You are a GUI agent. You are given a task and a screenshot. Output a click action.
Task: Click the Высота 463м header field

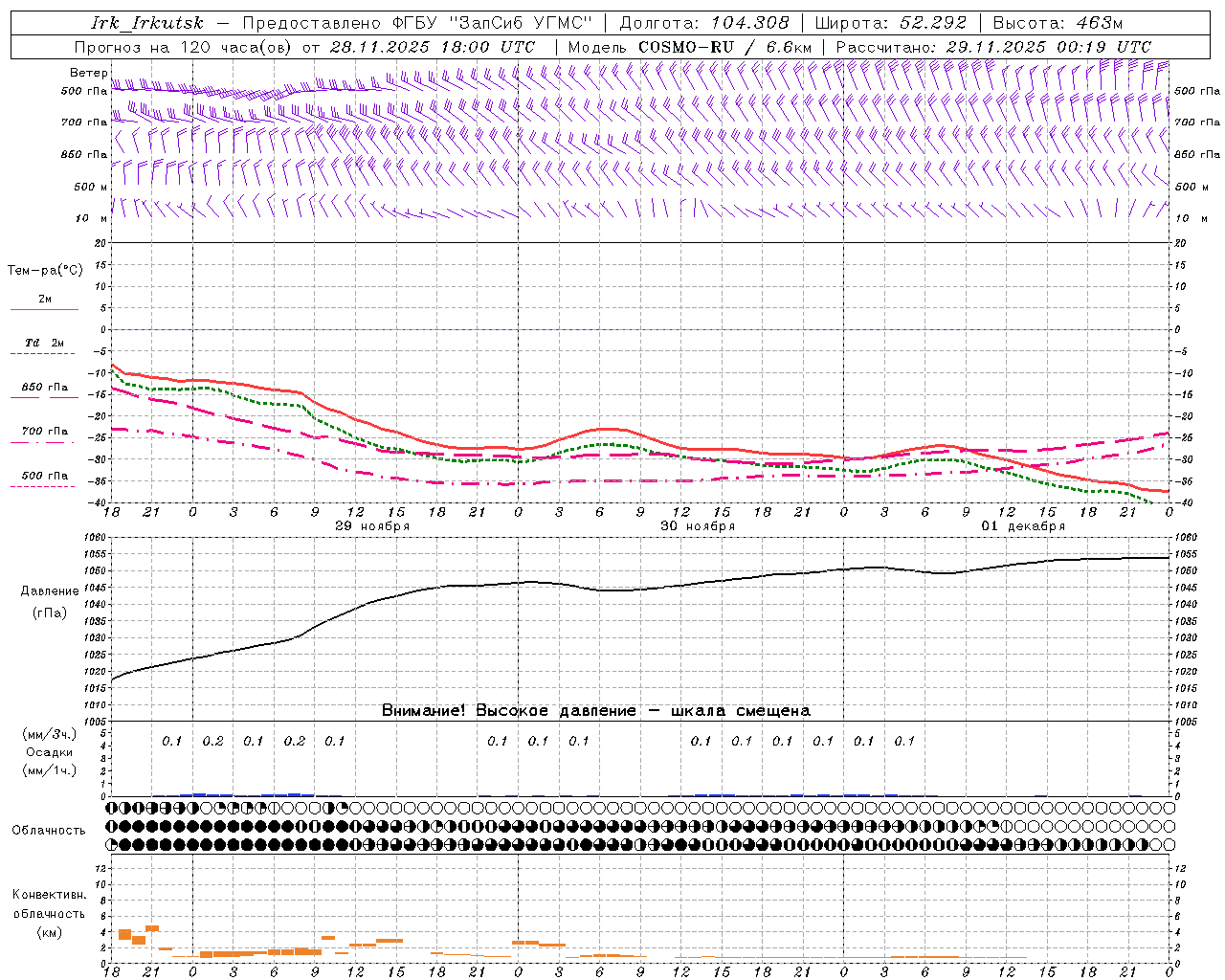tap(1058, 23)
